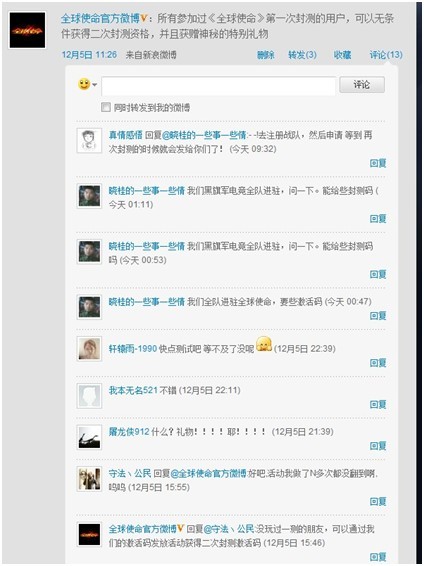
Task: Open the 12月5日 11:26 timestamp link
Action: click(x=89, y=55)
